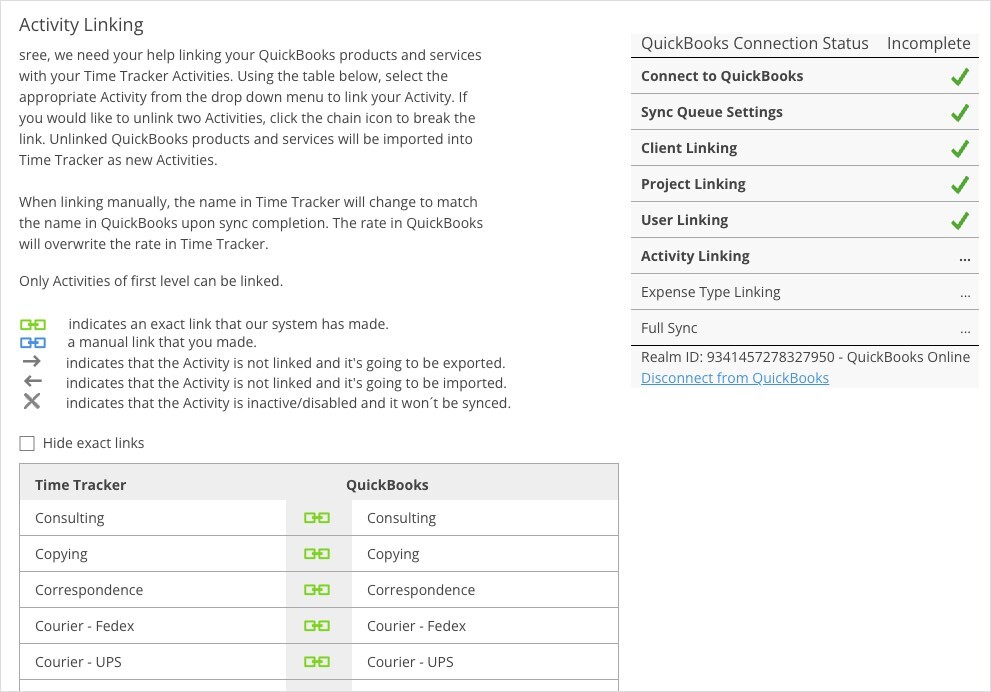Select Time Tracker Courier - Fedex cell

pos(153,626)
